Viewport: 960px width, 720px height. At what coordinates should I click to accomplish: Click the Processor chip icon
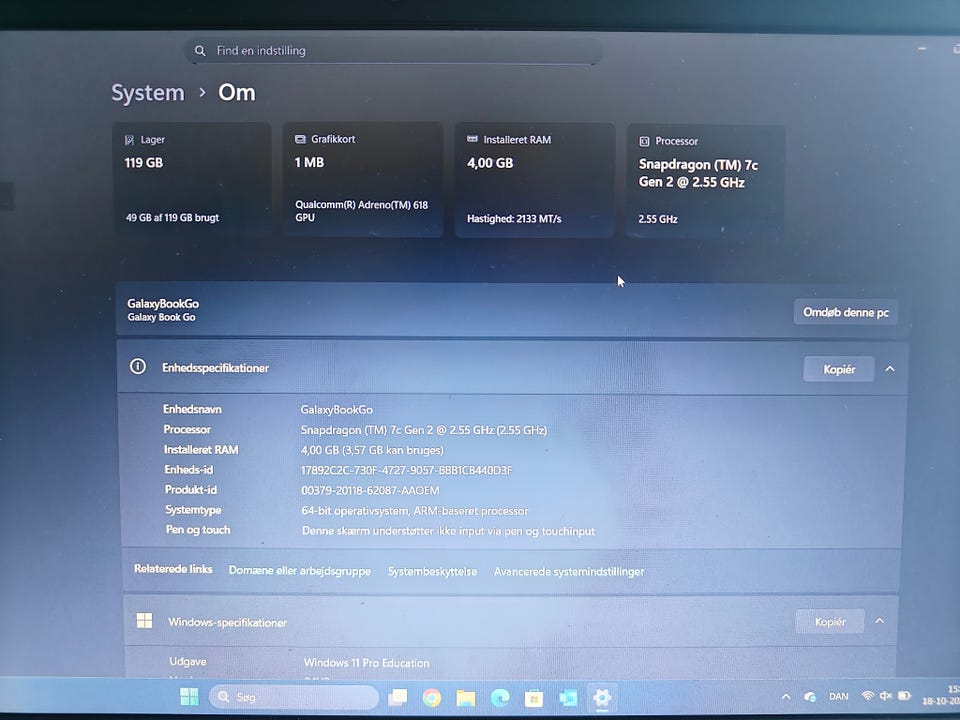pos(644,141)
